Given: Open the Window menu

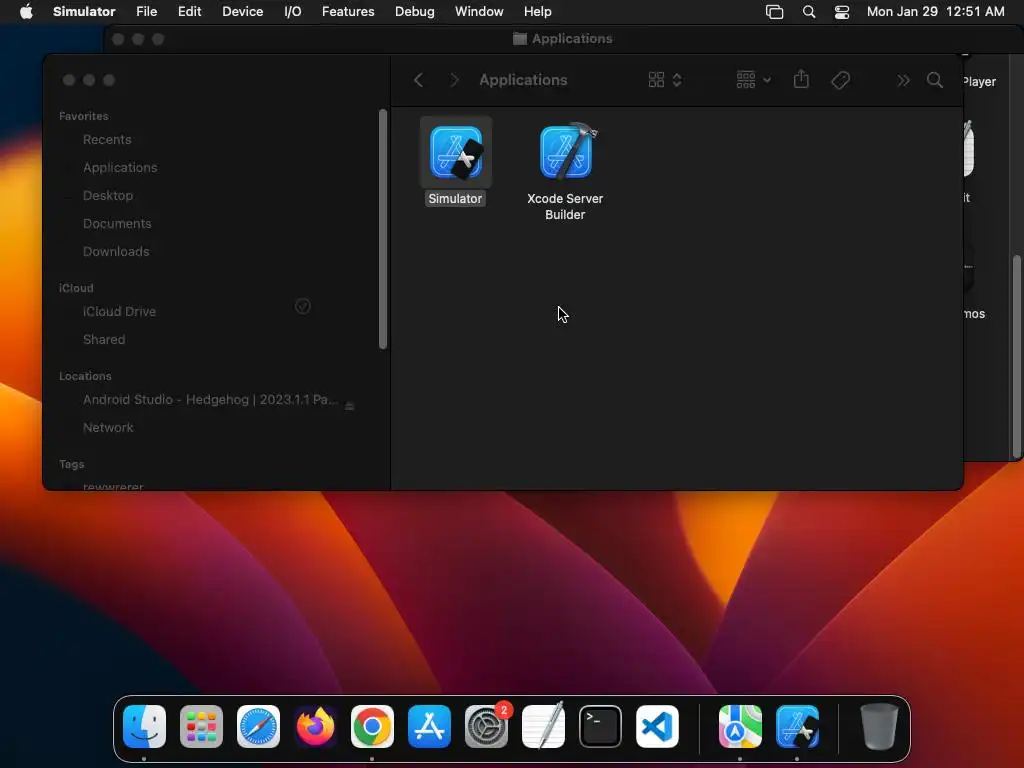Looking at the screenshot, I should pos(479,12).
